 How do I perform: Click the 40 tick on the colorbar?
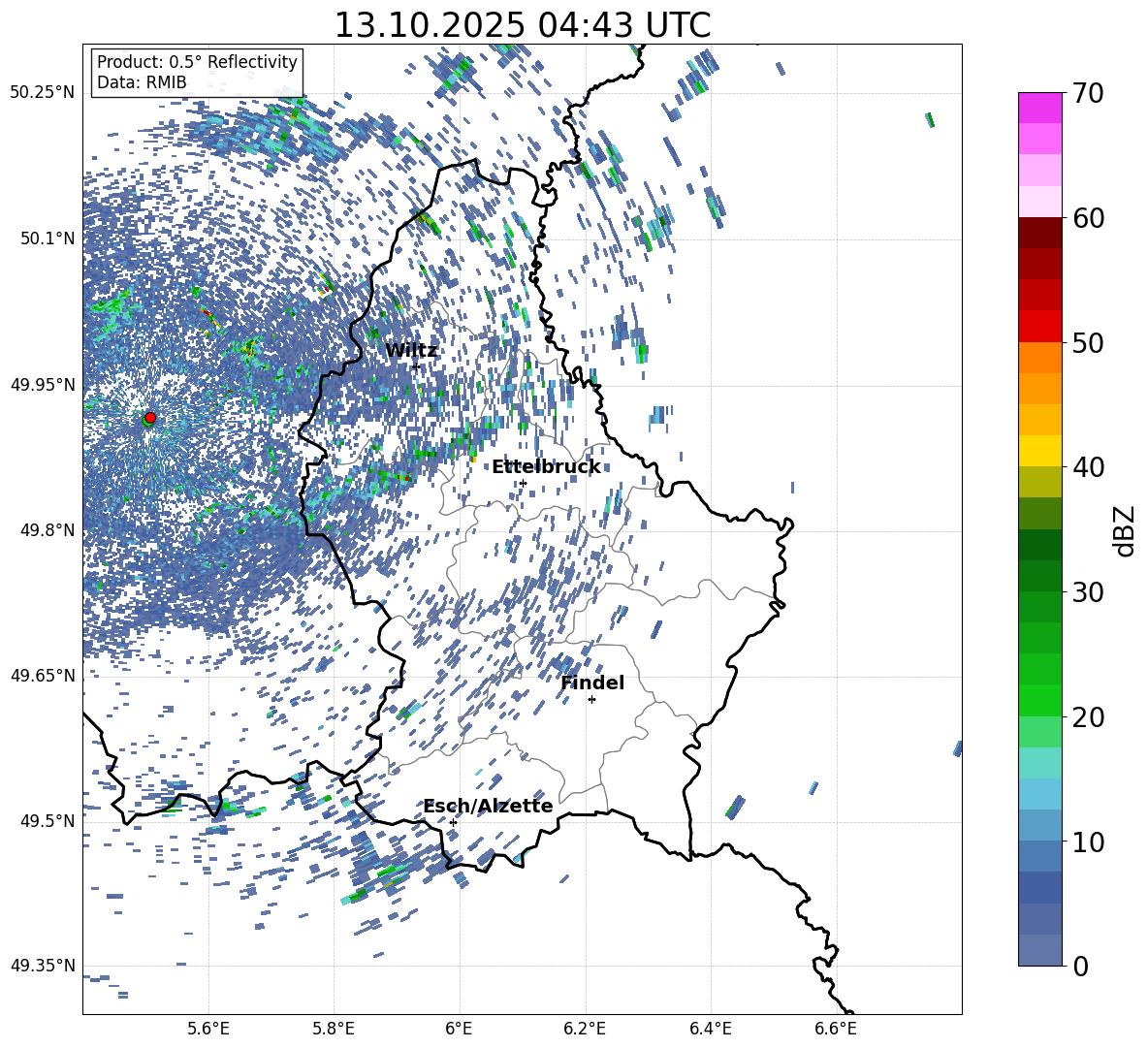click(1088, 467)
